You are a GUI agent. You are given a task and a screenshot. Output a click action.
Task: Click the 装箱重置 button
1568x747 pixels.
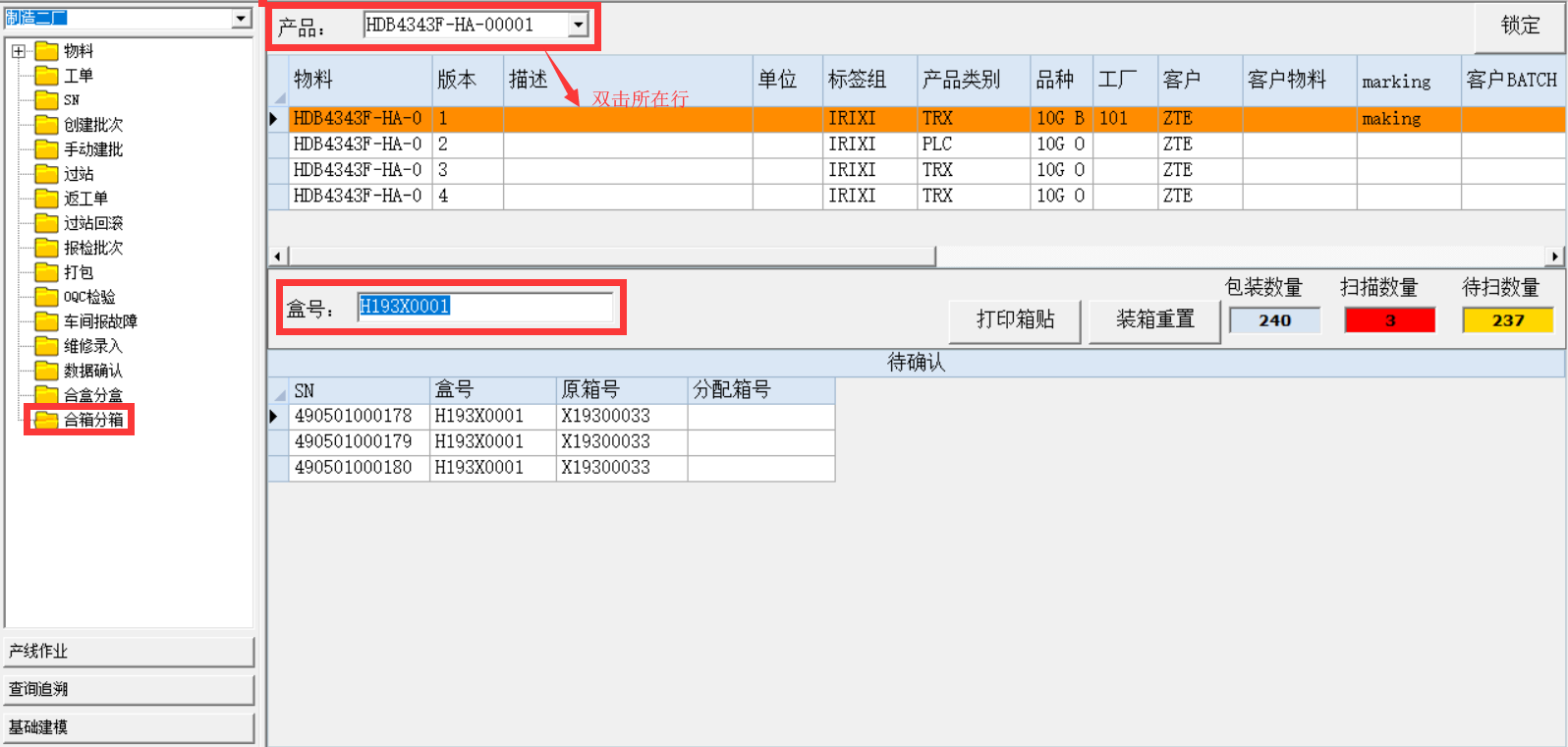tap(1154, 320)
